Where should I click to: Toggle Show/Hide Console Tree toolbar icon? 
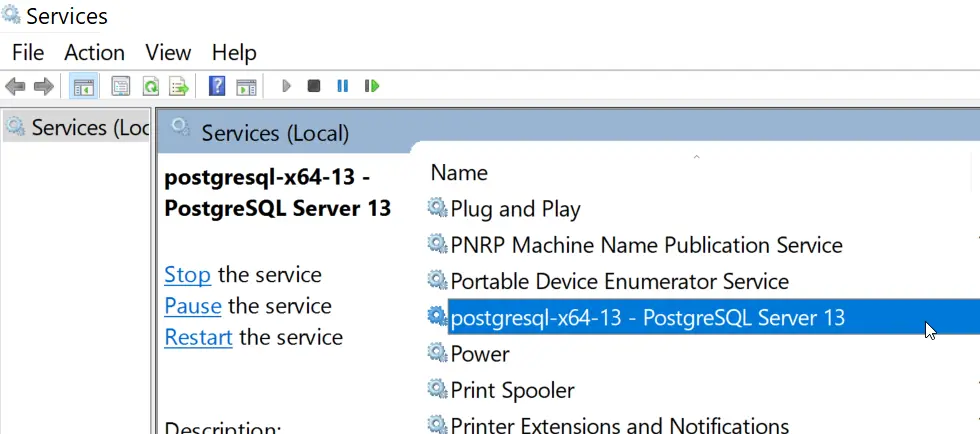point(83,86)
